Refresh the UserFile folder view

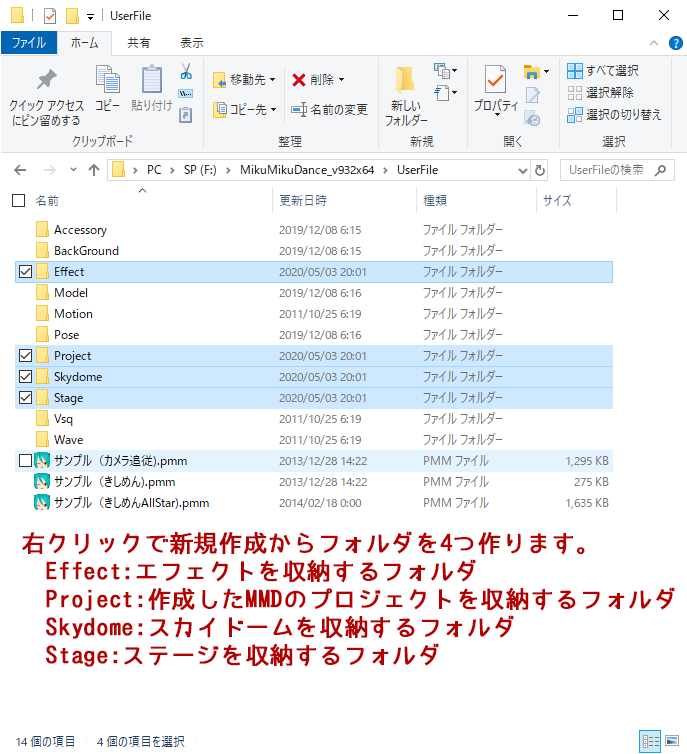point(540,170)
